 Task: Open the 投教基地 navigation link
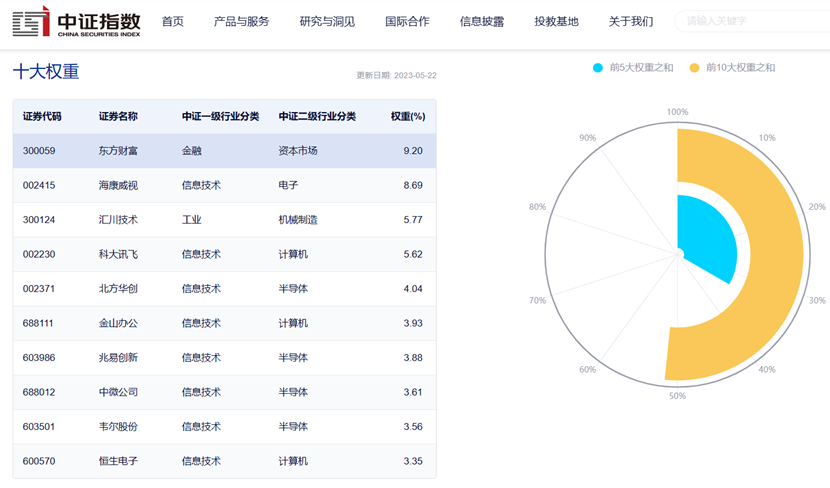[556, 22]
